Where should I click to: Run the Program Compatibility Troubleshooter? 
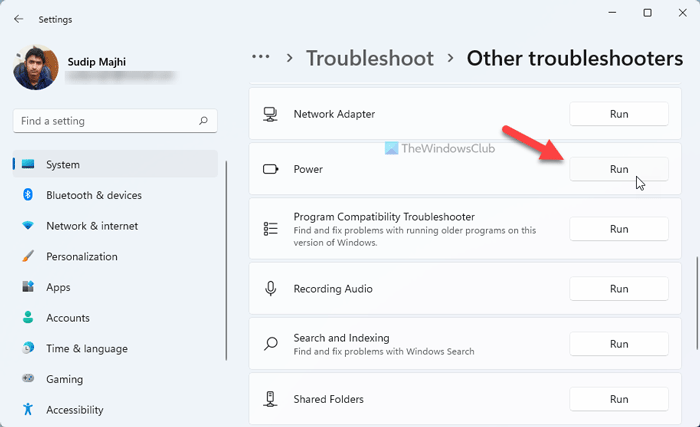618,229
